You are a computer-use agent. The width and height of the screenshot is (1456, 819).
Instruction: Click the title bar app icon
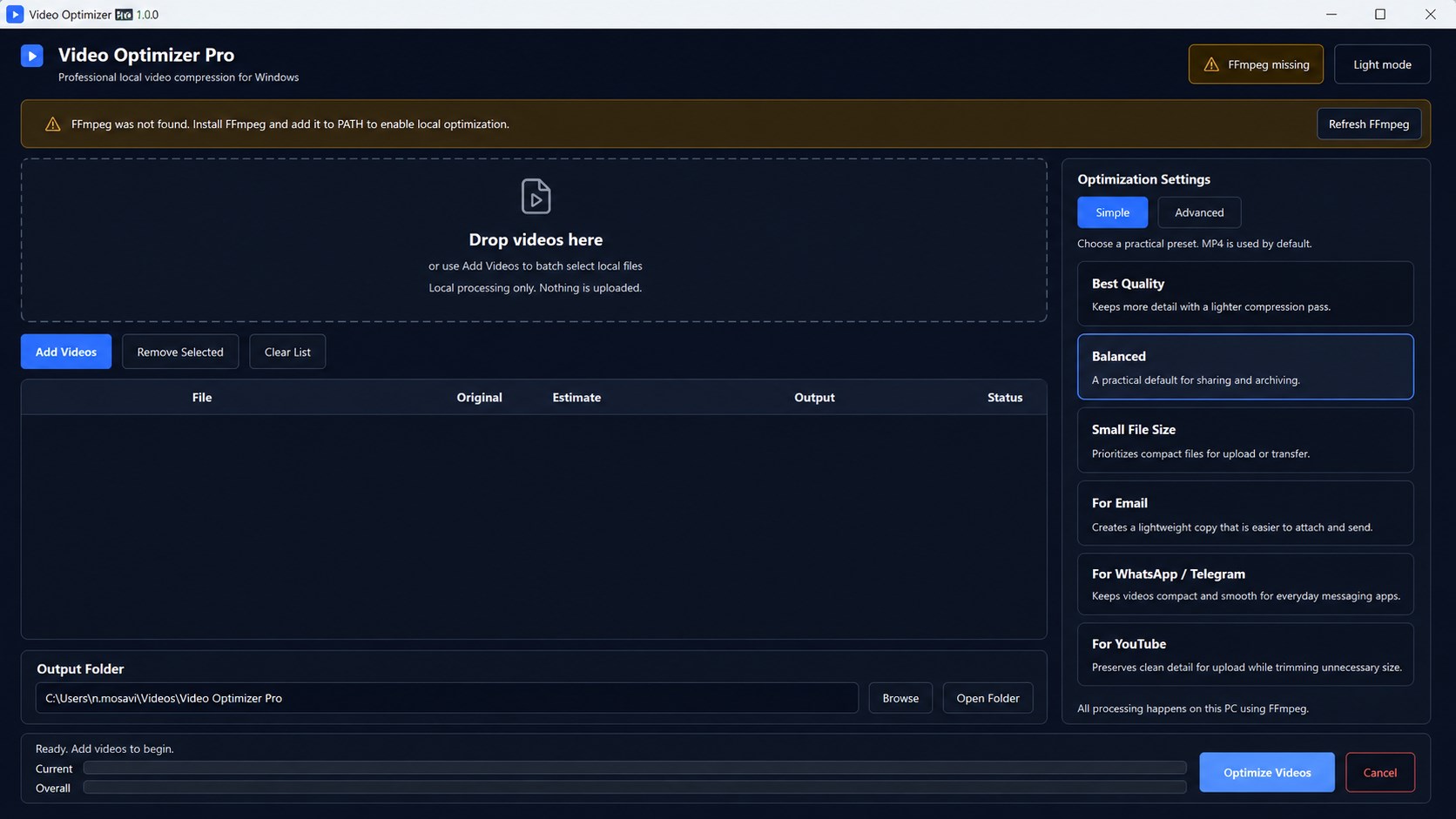pyautogui.click(x=15, y=14)
